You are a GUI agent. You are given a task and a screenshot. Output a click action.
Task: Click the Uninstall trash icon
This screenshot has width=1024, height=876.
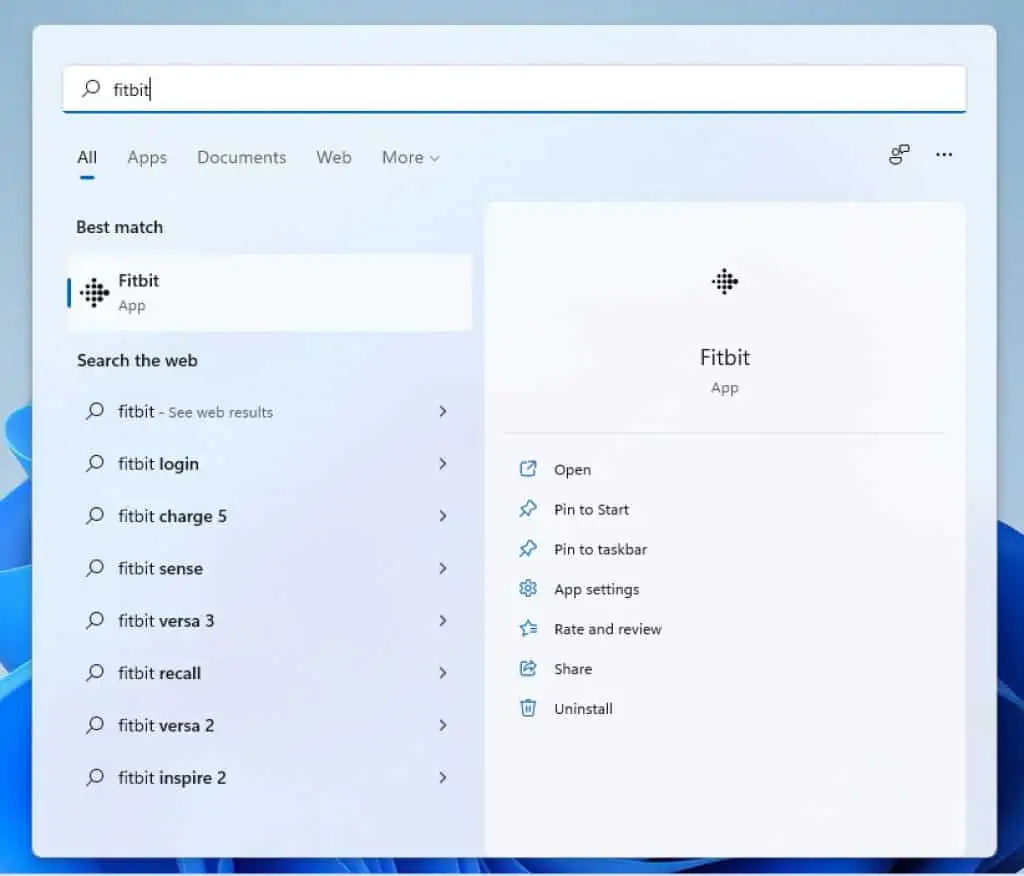click(529, 708)
